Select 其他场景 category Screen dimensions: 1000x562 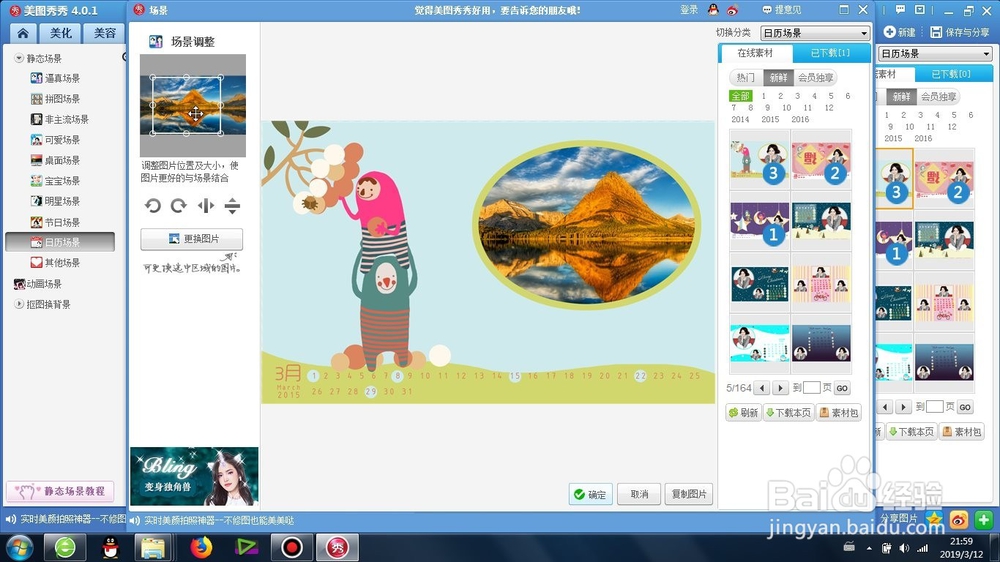coord(55,262)
